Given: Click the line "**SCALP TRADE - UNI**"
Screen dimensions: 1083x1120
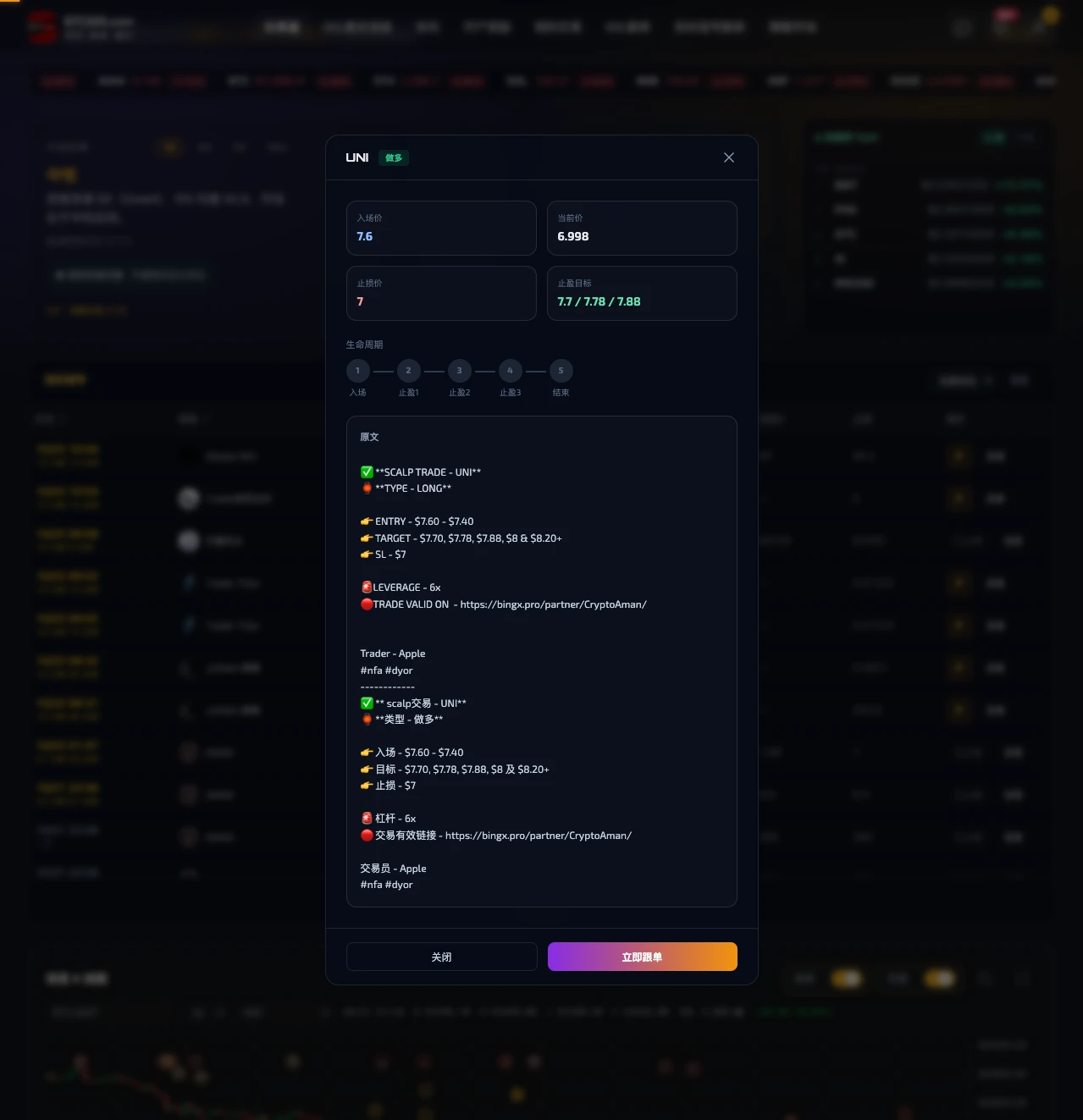Looking at the screenshot, I should pyautogui.click(x=421, y=472).
